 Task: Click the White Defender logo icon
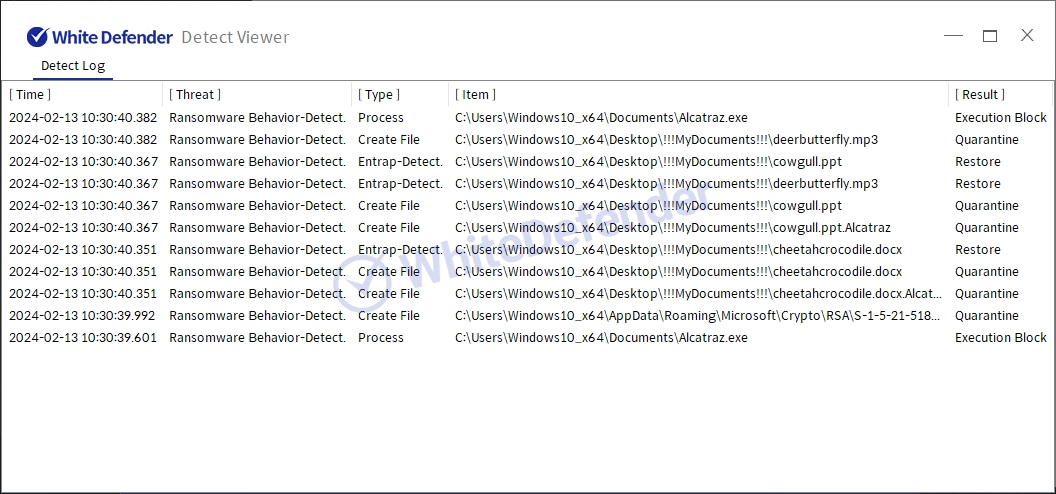pos(38,37)
